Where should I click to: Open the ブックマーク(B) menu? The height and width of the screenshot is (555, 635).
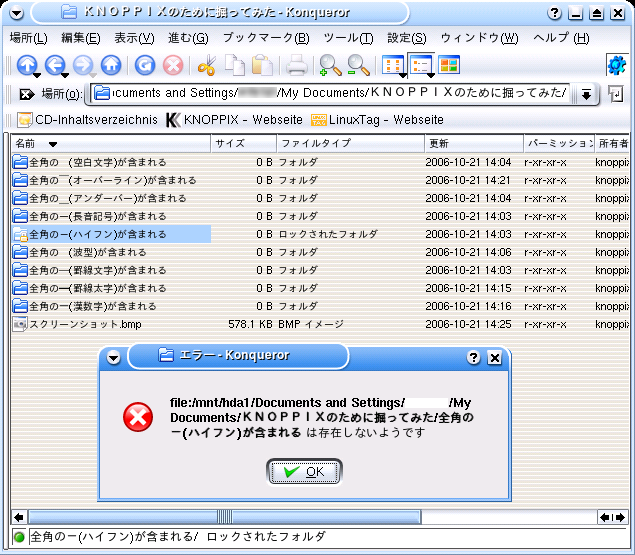pyautogui.click(x=266, y=38)
